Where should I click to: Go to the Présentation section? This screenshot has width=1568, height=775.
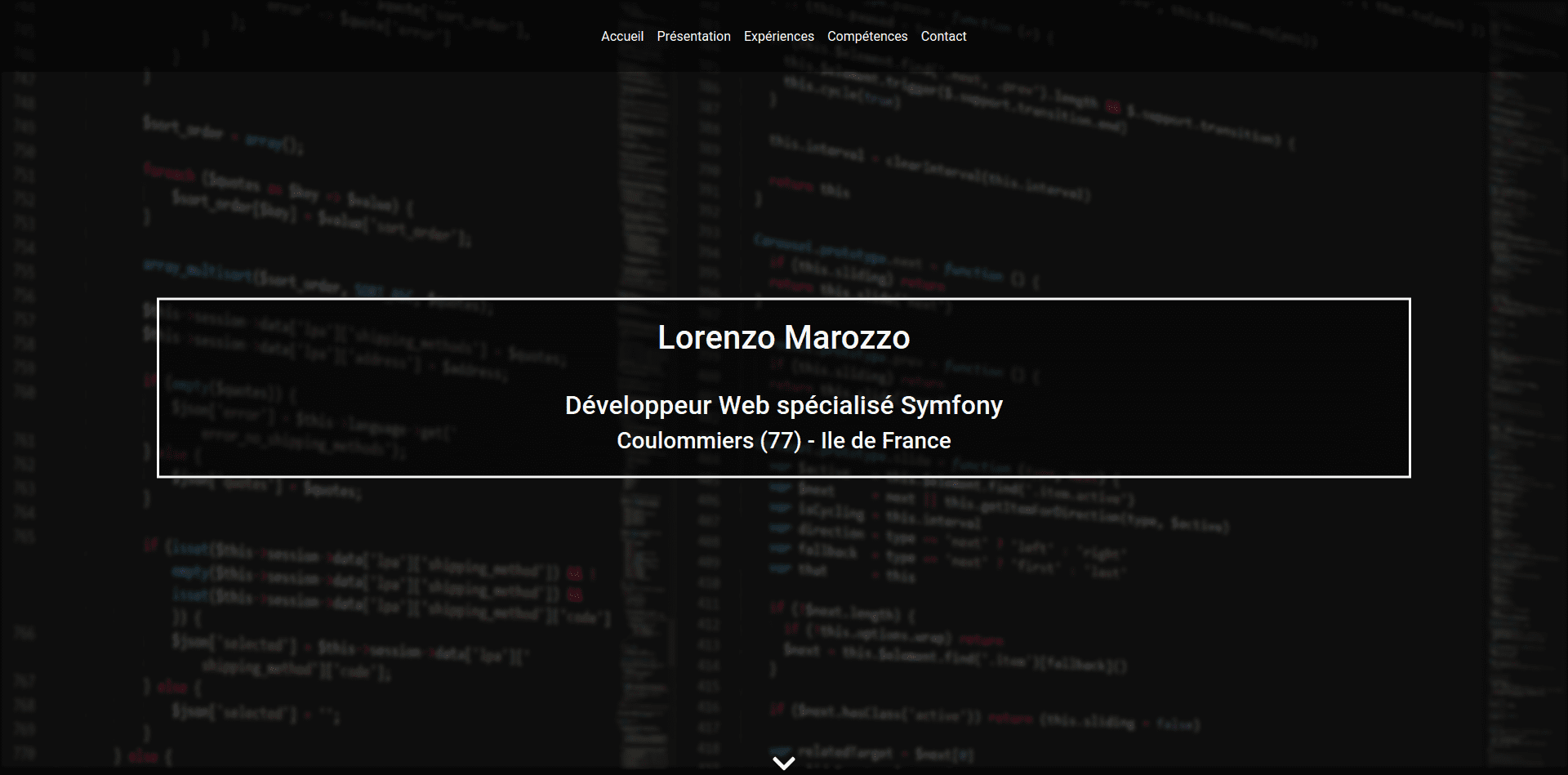[693, 36]
